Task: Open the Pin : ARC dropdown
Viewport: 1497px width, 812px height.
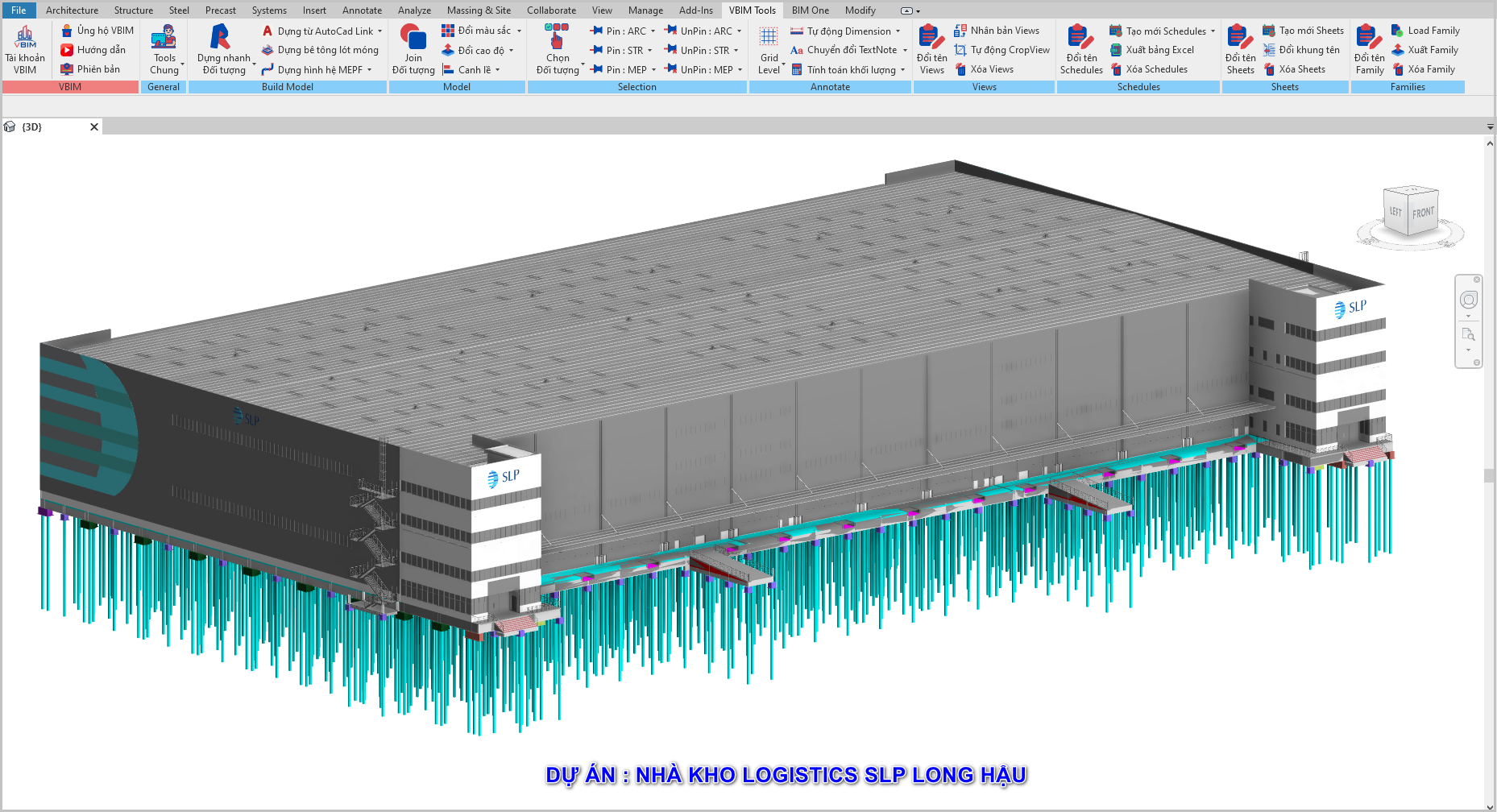Action: pyautogui.click(x=653, y=31)
